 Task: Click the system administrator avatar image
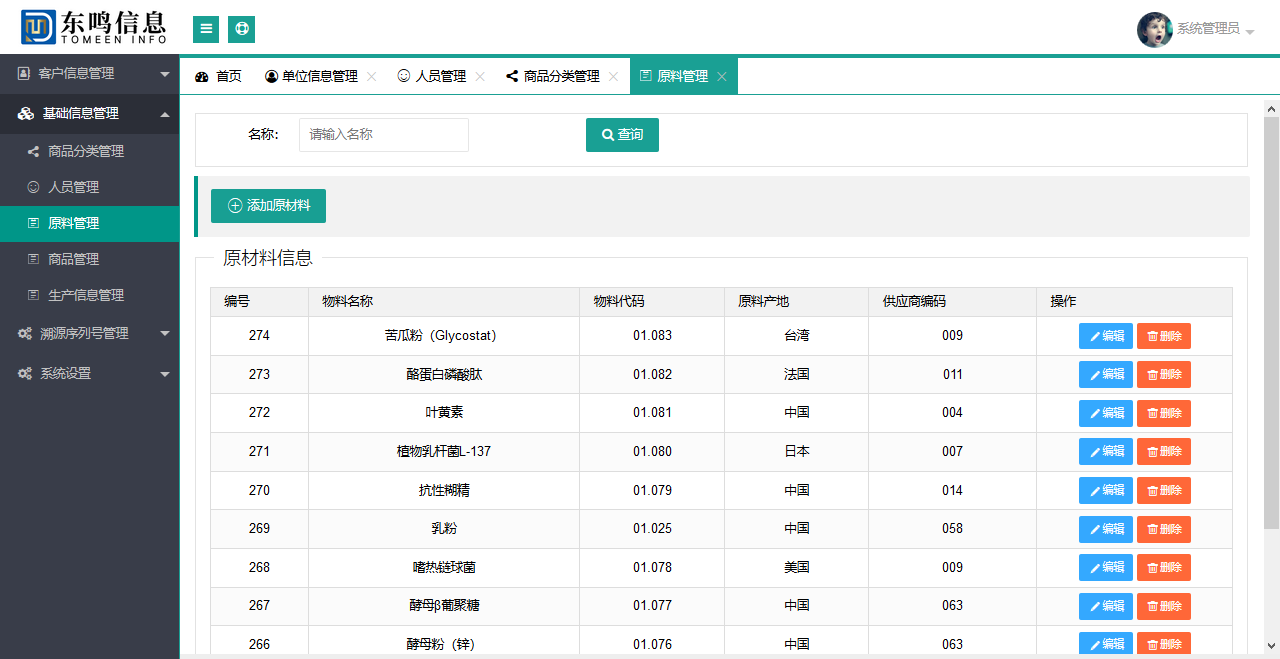1154,29
